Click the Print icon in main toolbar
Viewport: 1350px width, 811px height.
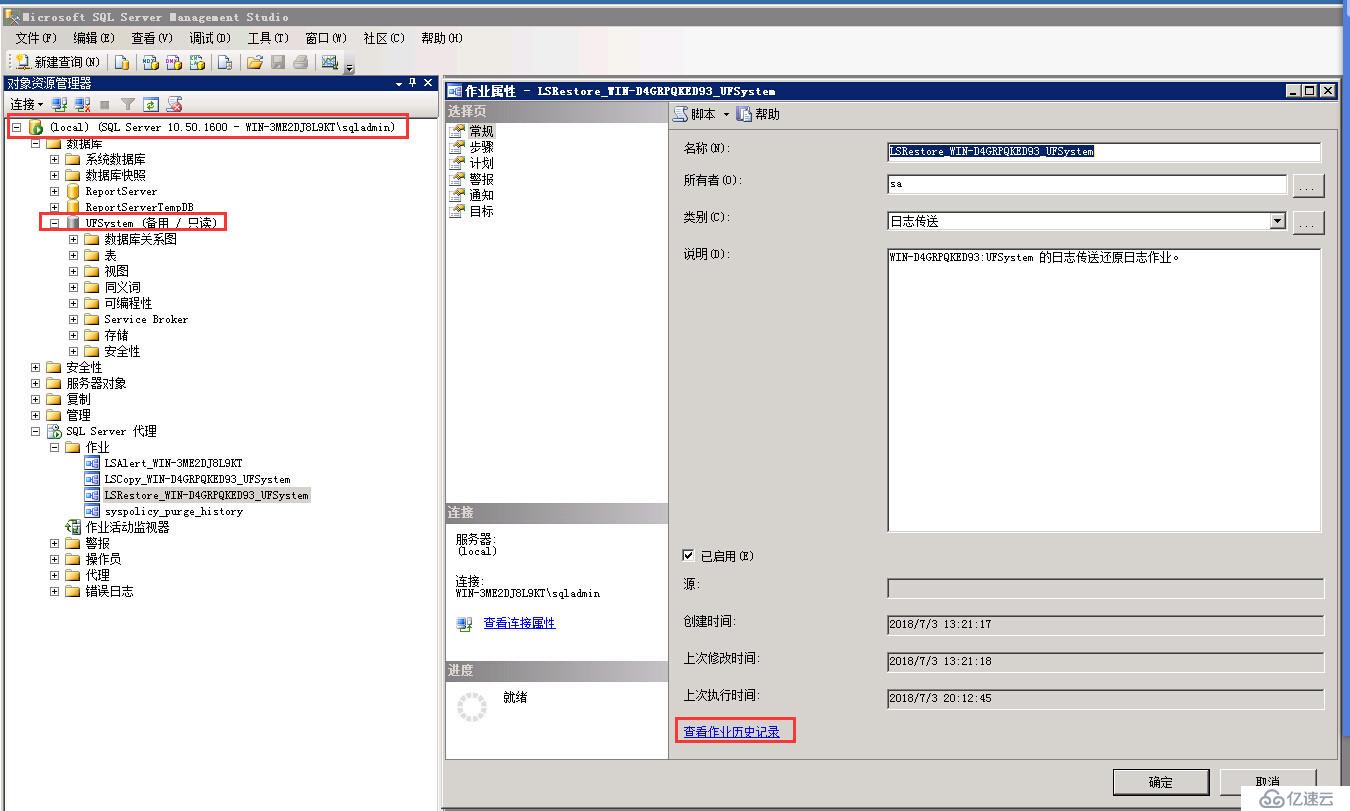click(300, 62)
